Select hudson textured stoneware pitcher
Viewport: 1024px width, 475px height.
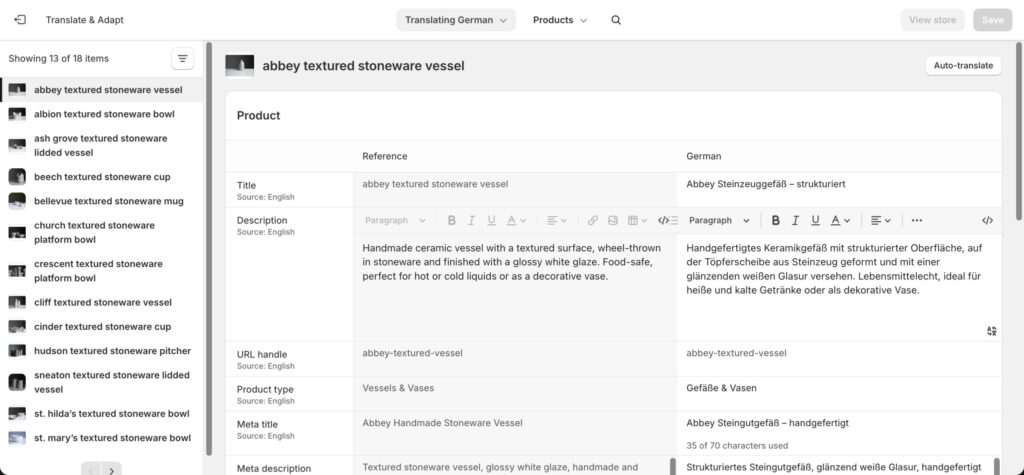[102, 351]
